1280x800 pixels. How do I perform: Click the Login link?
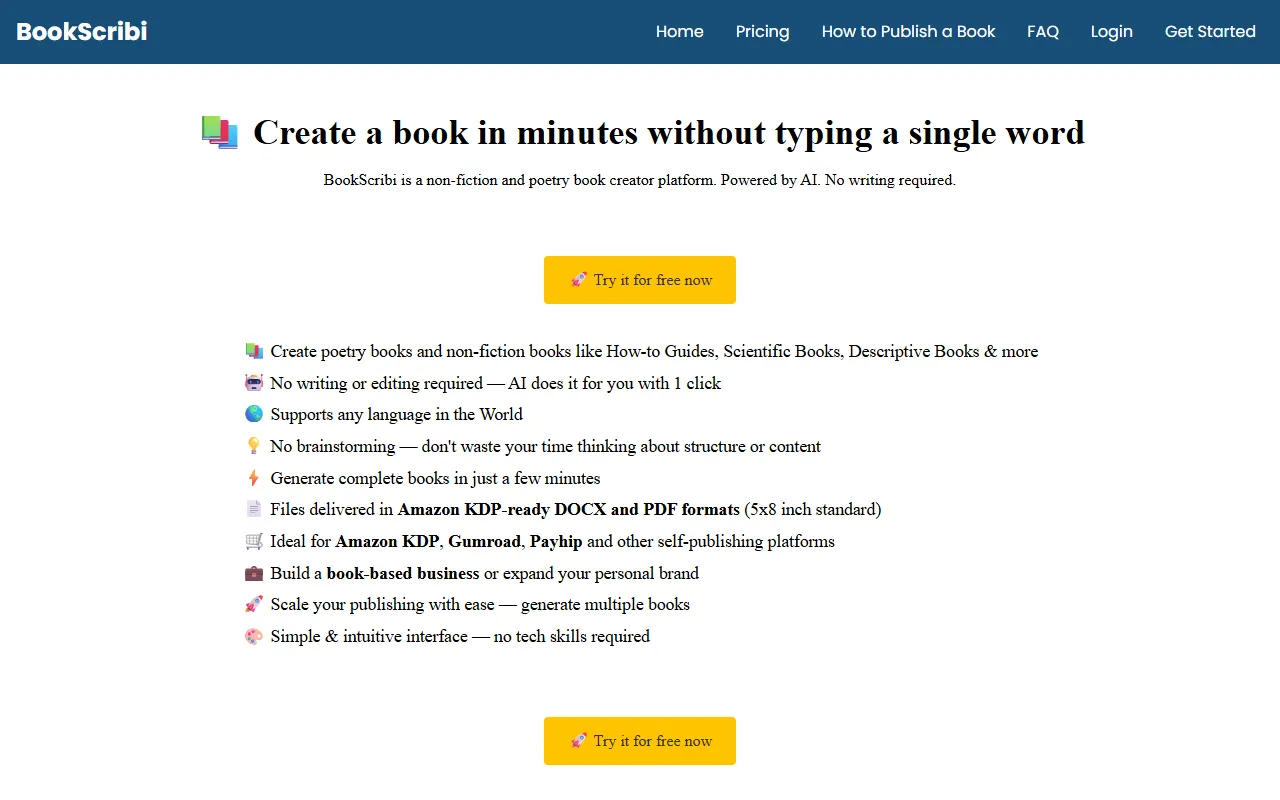pyautogui.click(x=1112, y=31)
